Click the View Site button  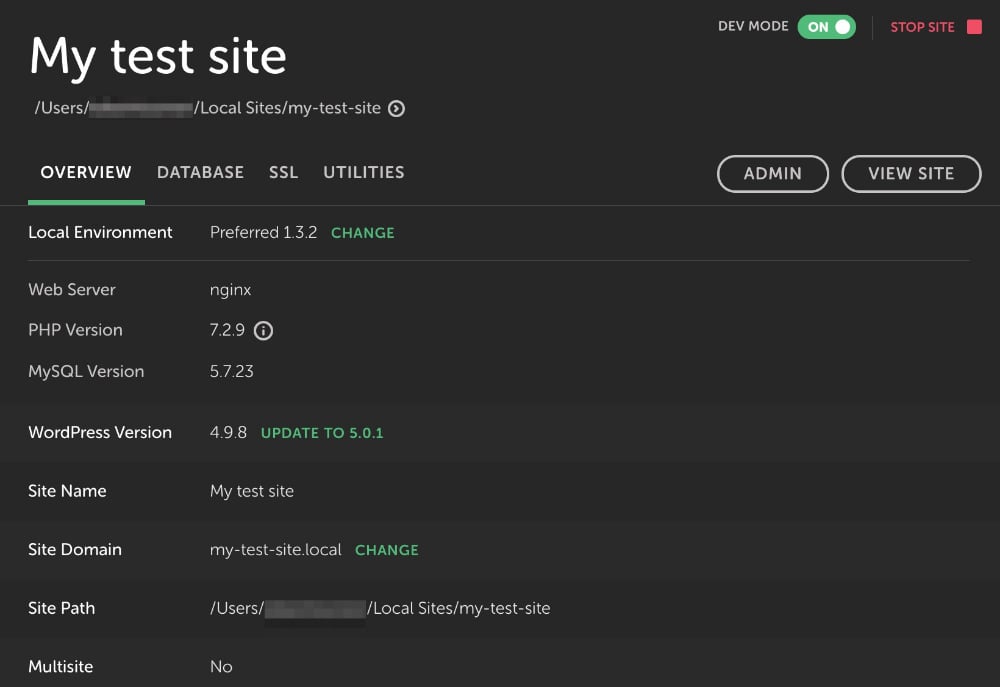point(911,173)
